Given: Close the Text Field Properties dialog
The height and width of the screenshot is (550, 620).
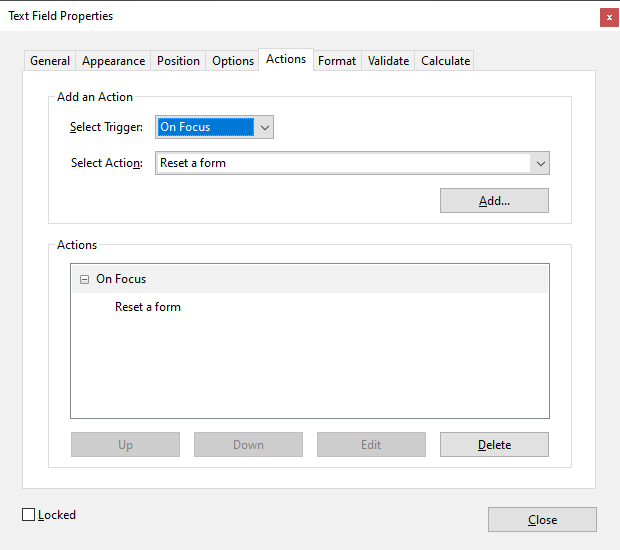Looking at the screenshot, I should click(x=542, y=520).
